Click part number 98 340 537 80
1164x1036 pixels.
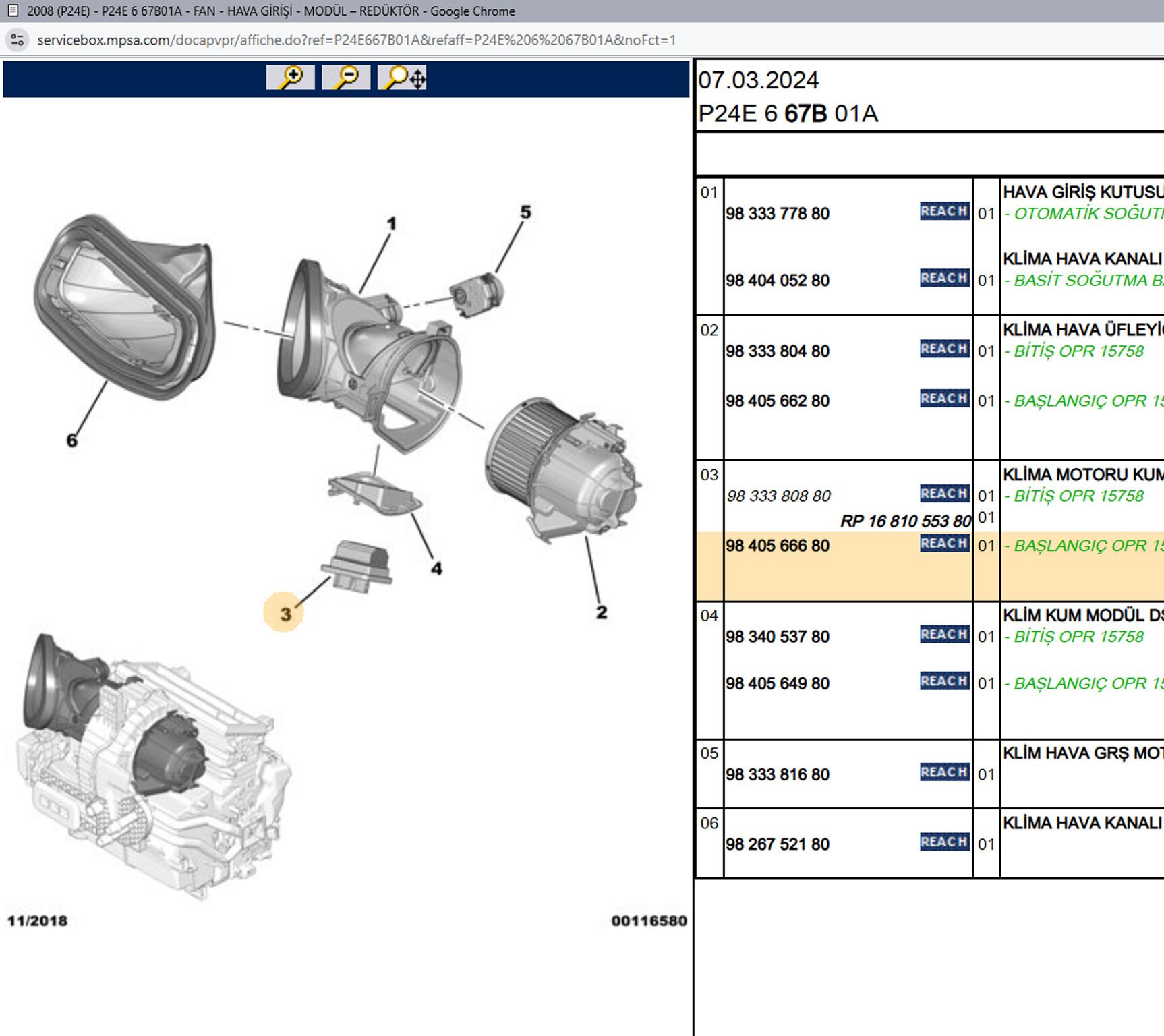778,637
